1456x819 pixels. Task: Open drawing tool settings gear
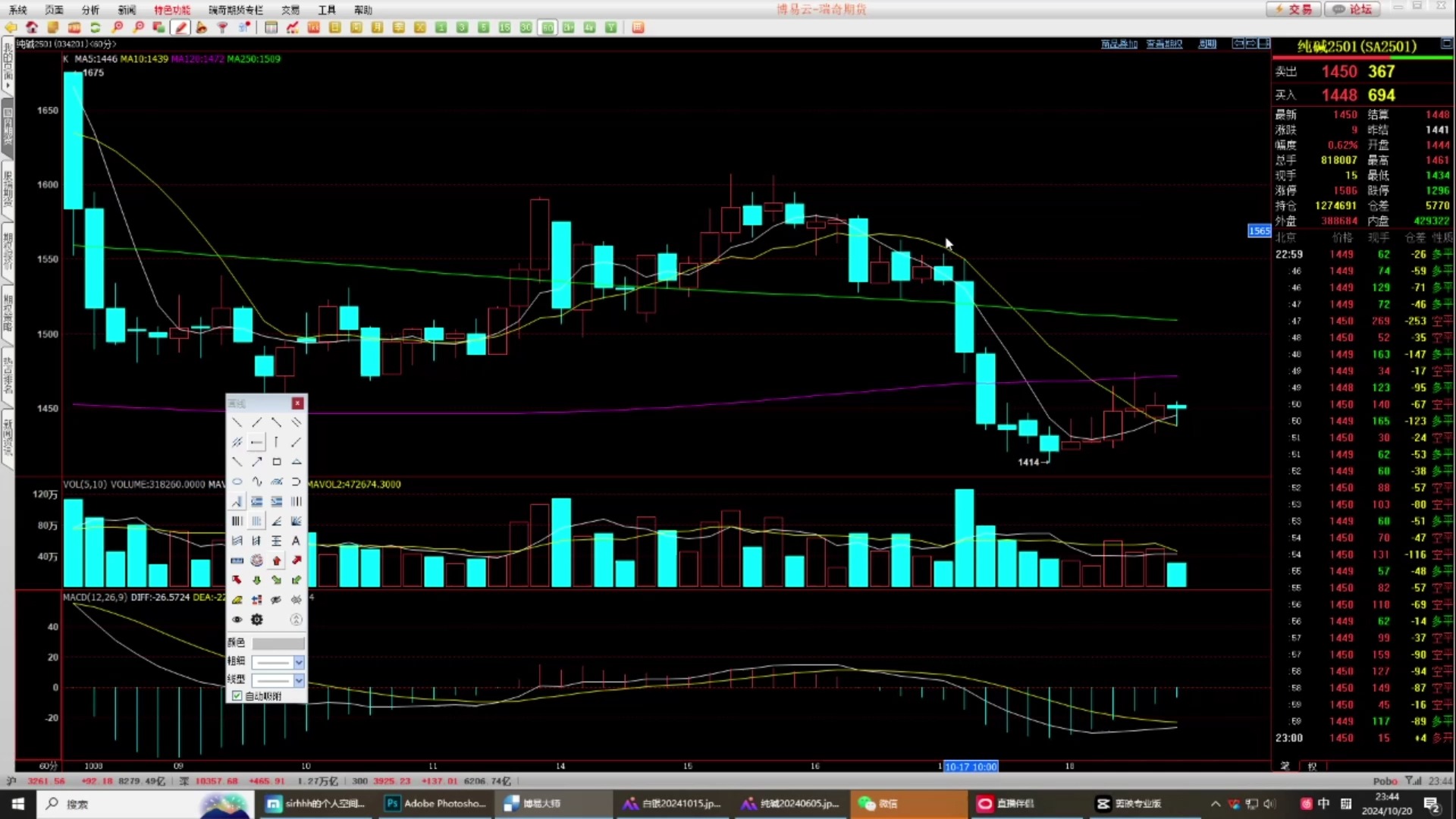point(257,620)
